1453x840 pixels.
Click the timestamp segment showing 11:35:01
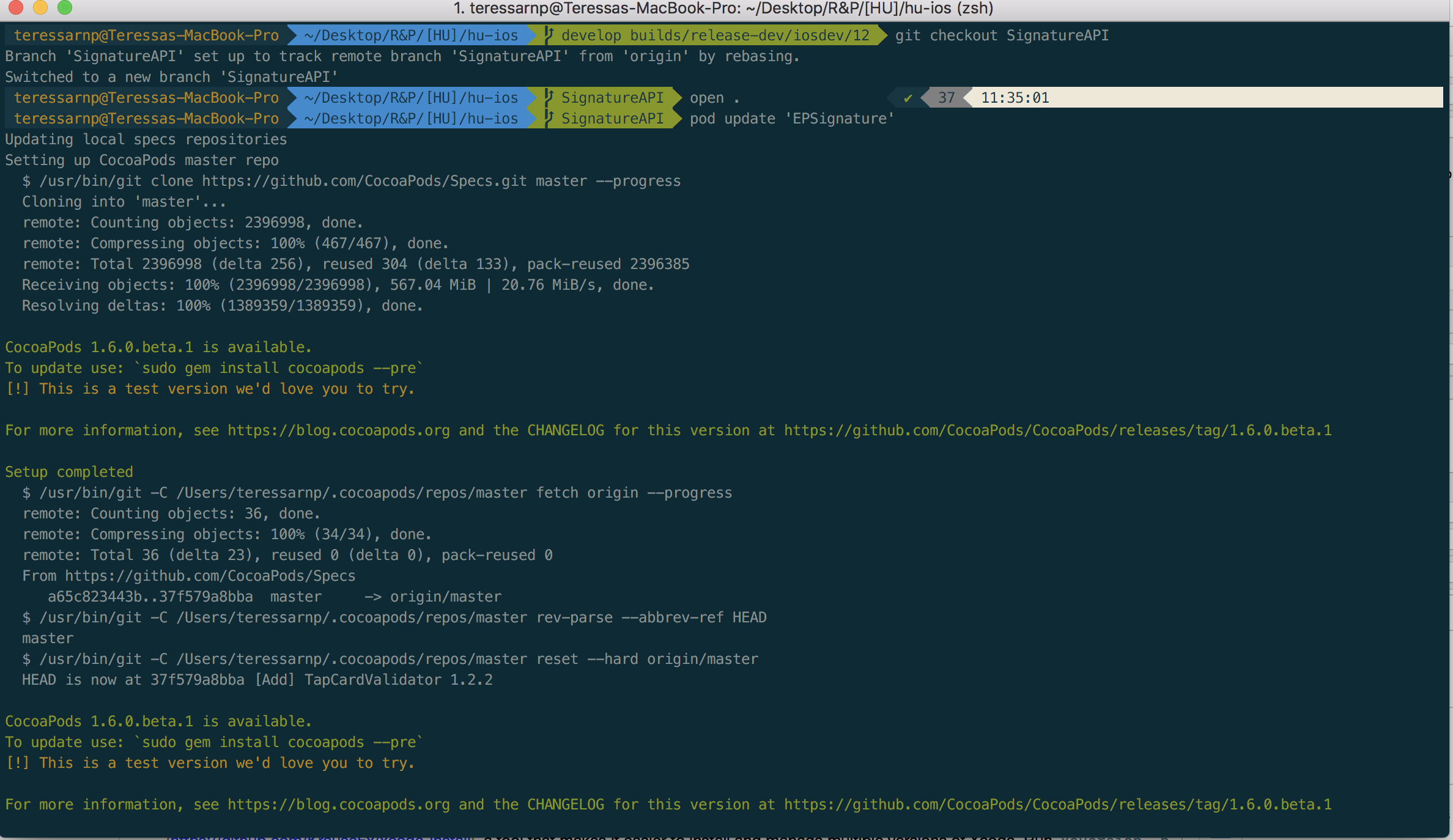(x=1016, y=97)
